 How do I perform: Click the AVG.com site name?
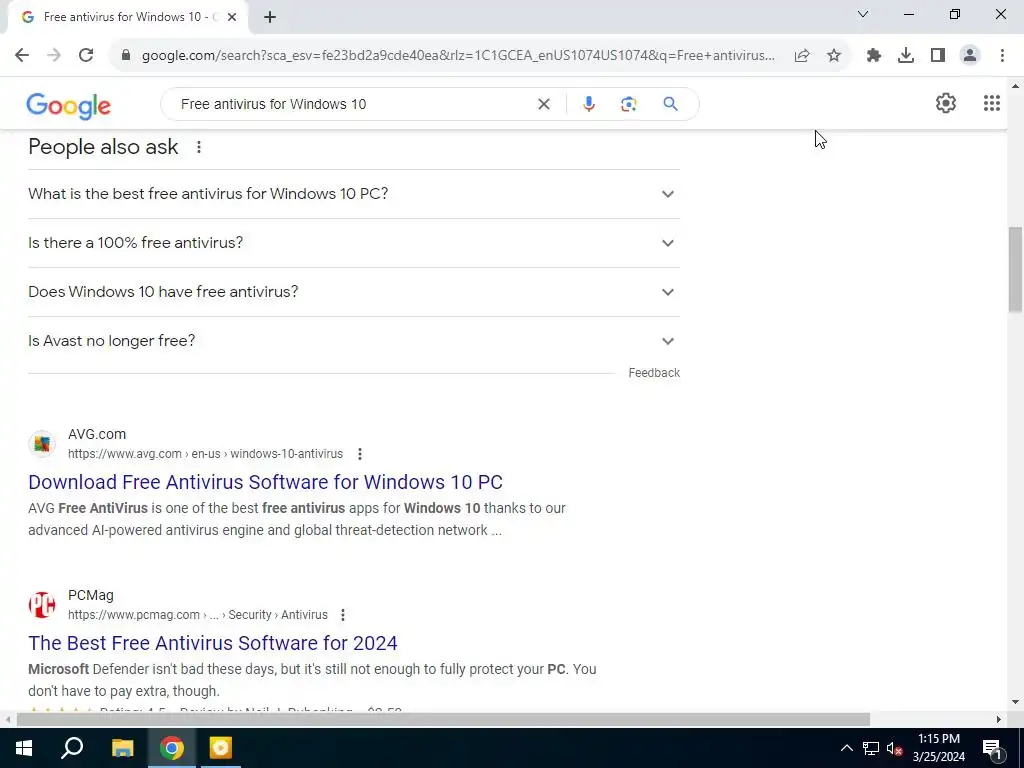[x=97, y=434]
